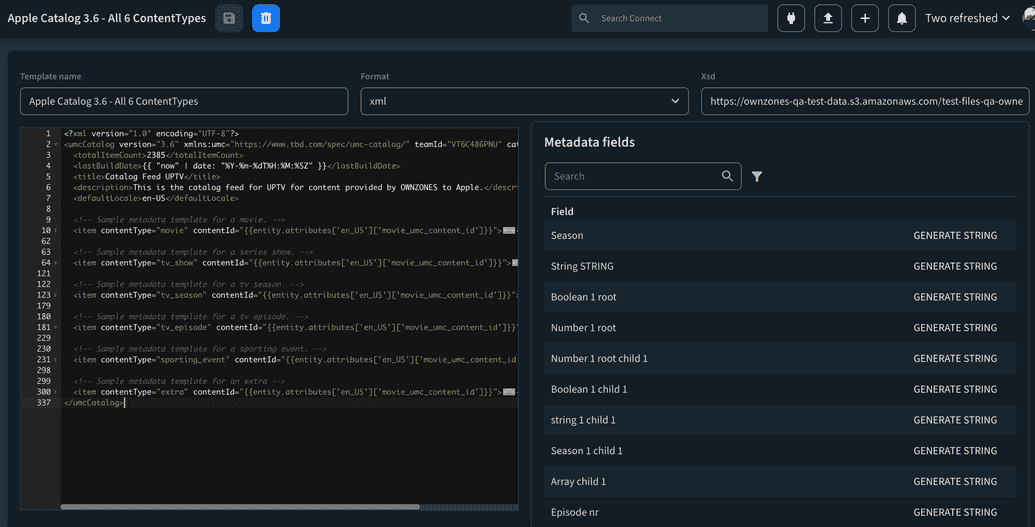1035x527 pixels.
Task: Click GENERATE STRING for Boolean 1 root
Action: click(955, 297)
